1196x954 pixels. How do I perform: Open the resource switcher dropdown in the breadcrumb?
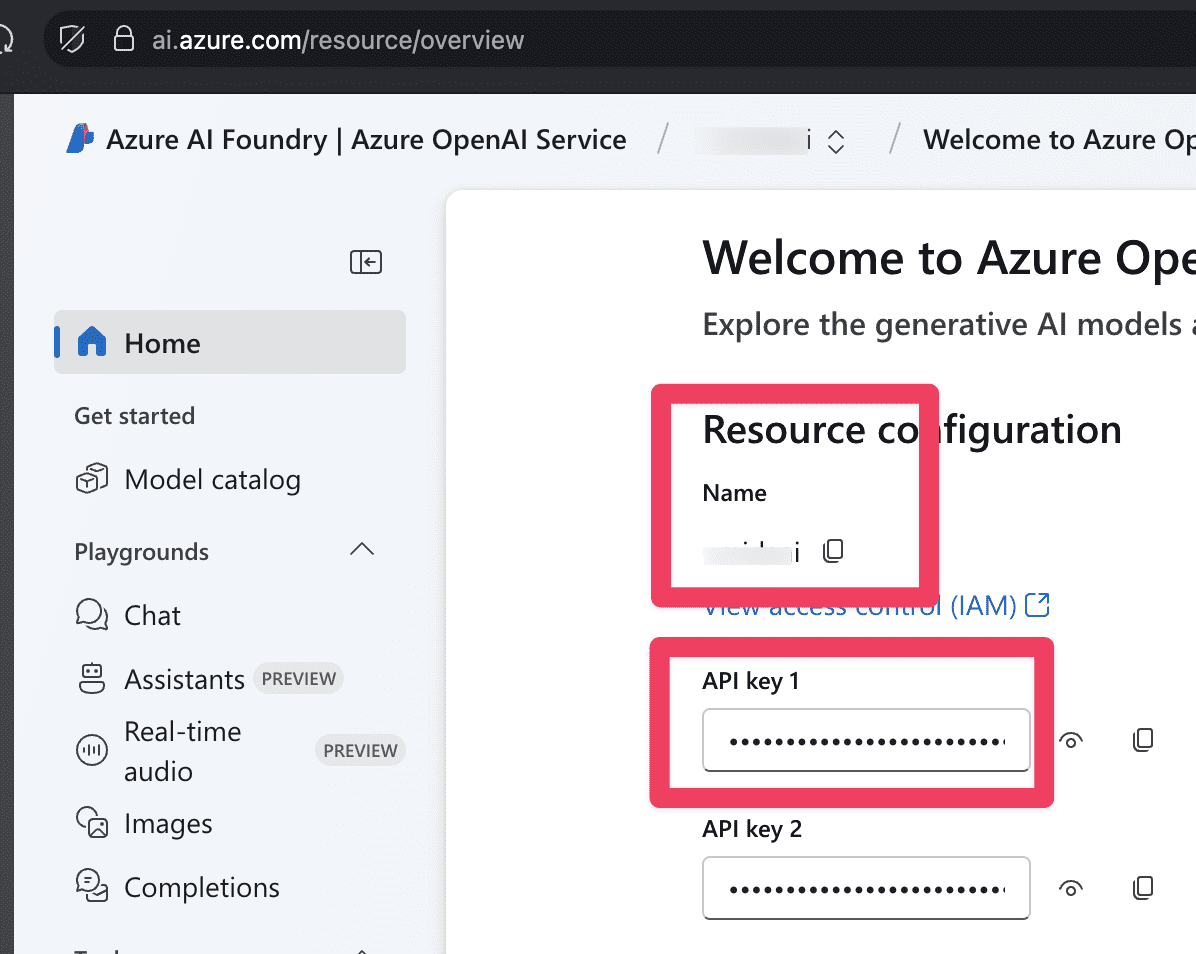coord(836,141)
